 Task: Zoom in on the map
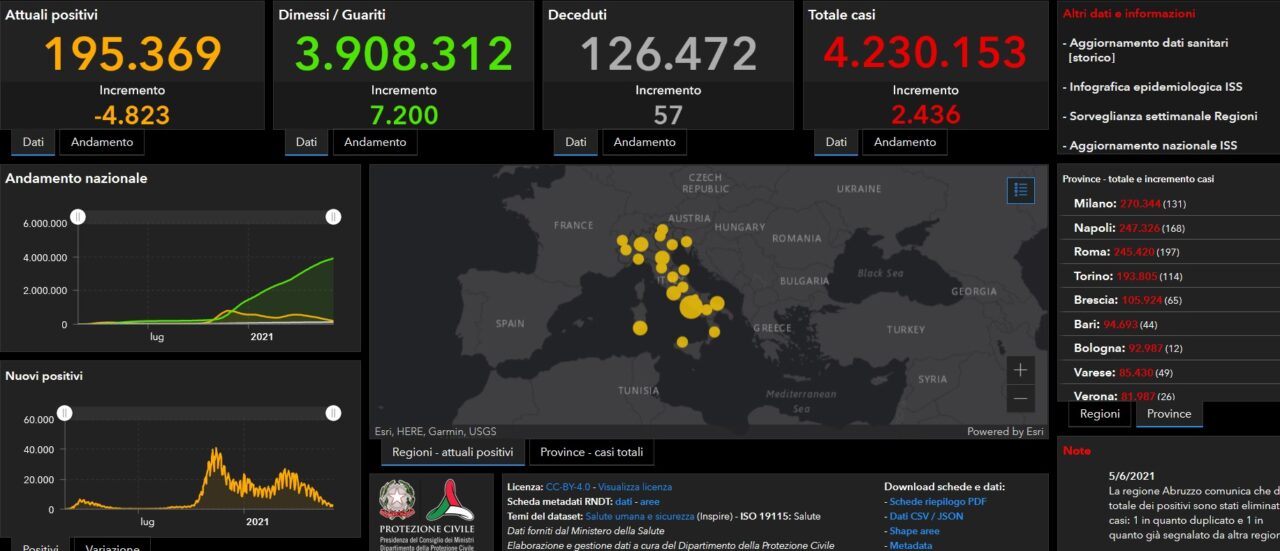(1020, 370)
